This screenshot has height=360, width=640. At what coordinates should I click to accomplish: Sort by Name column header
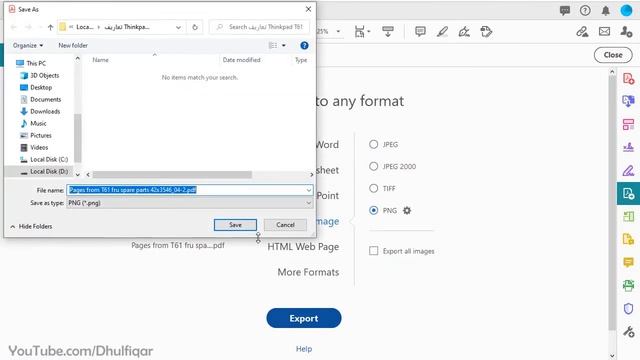(x=100, y=60)
